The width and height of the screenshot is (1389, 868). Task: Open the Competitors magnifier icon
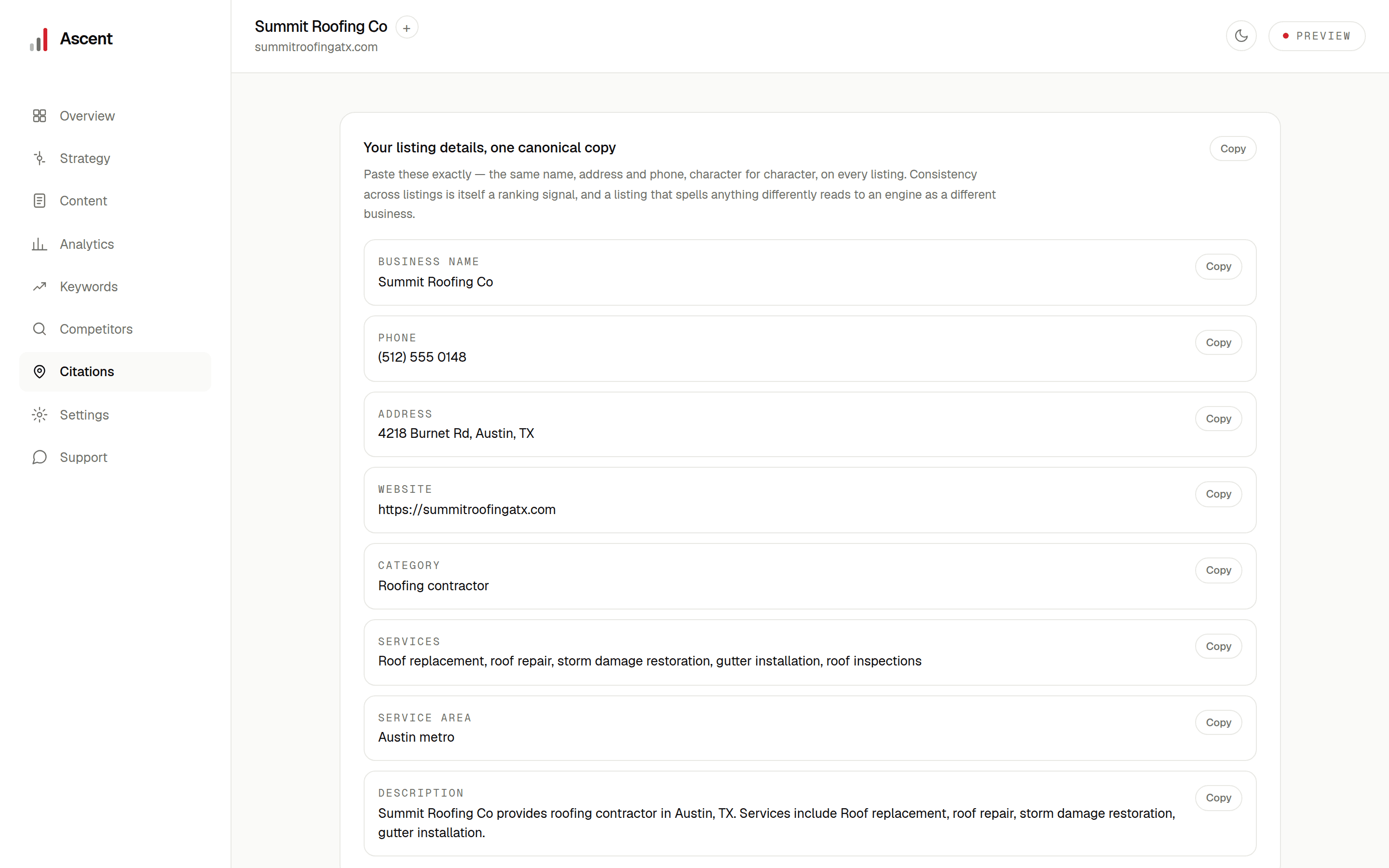point(39,329)
